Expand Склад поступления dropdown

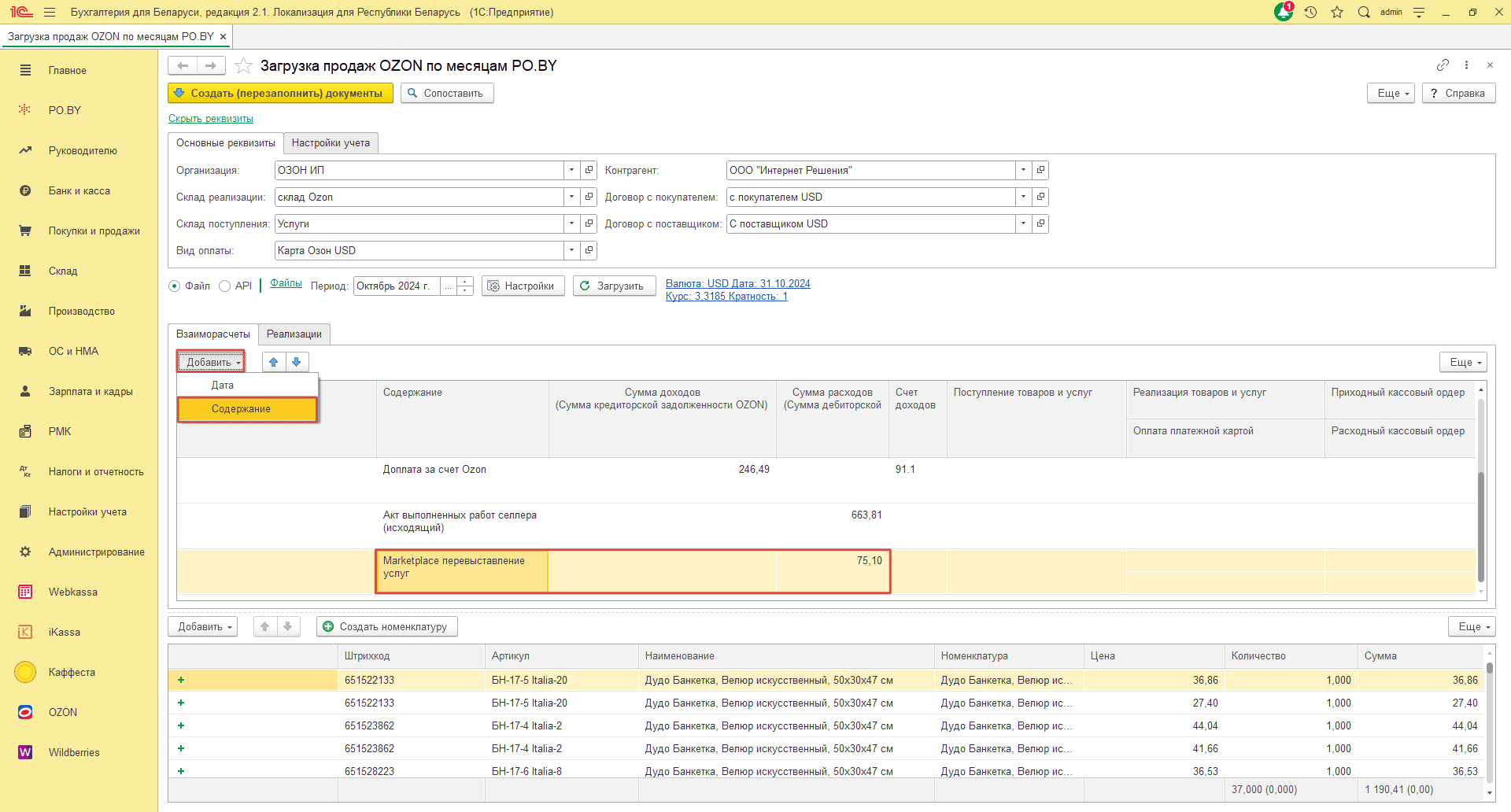coord(572,223)
